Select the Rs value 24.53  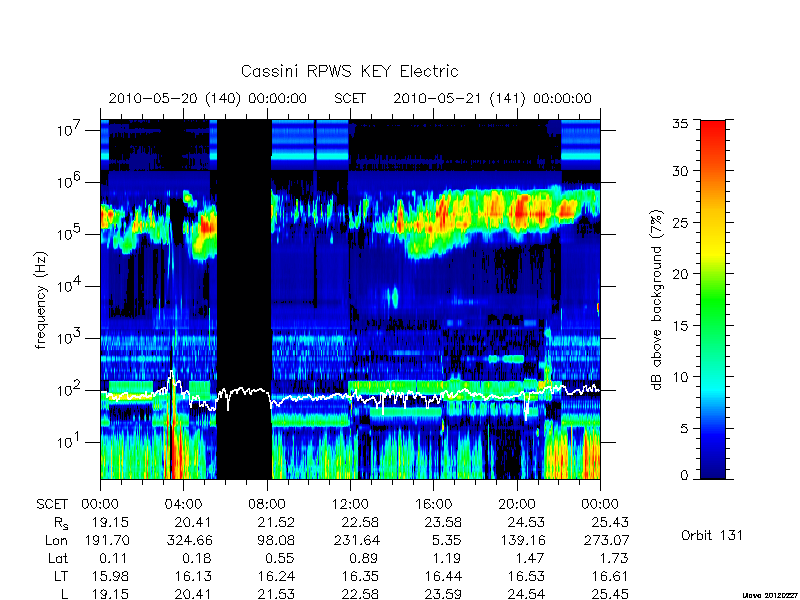(526, 522)
